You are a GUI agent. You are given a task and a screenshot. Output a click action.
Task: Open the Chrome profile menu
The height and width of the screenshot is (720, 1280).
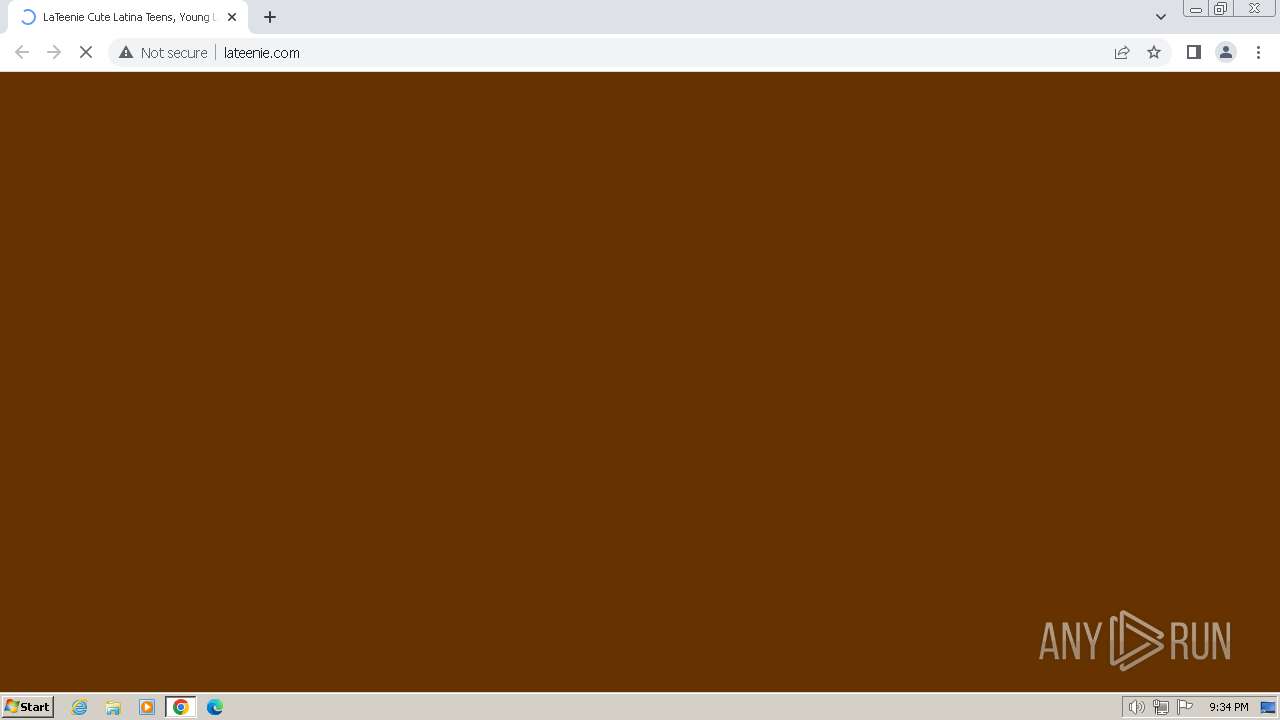coord(1226,53)
